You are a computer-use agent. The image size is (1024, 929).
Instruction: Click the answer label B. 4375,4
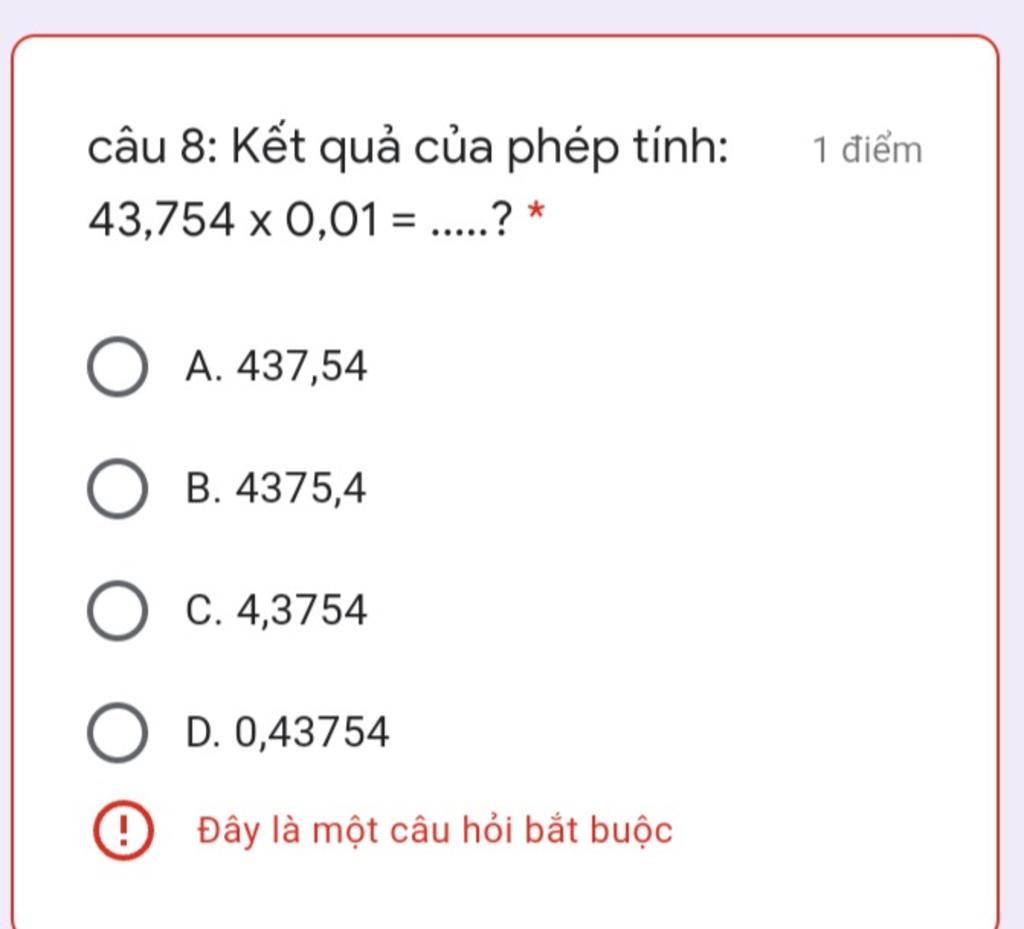pos(276,488)
